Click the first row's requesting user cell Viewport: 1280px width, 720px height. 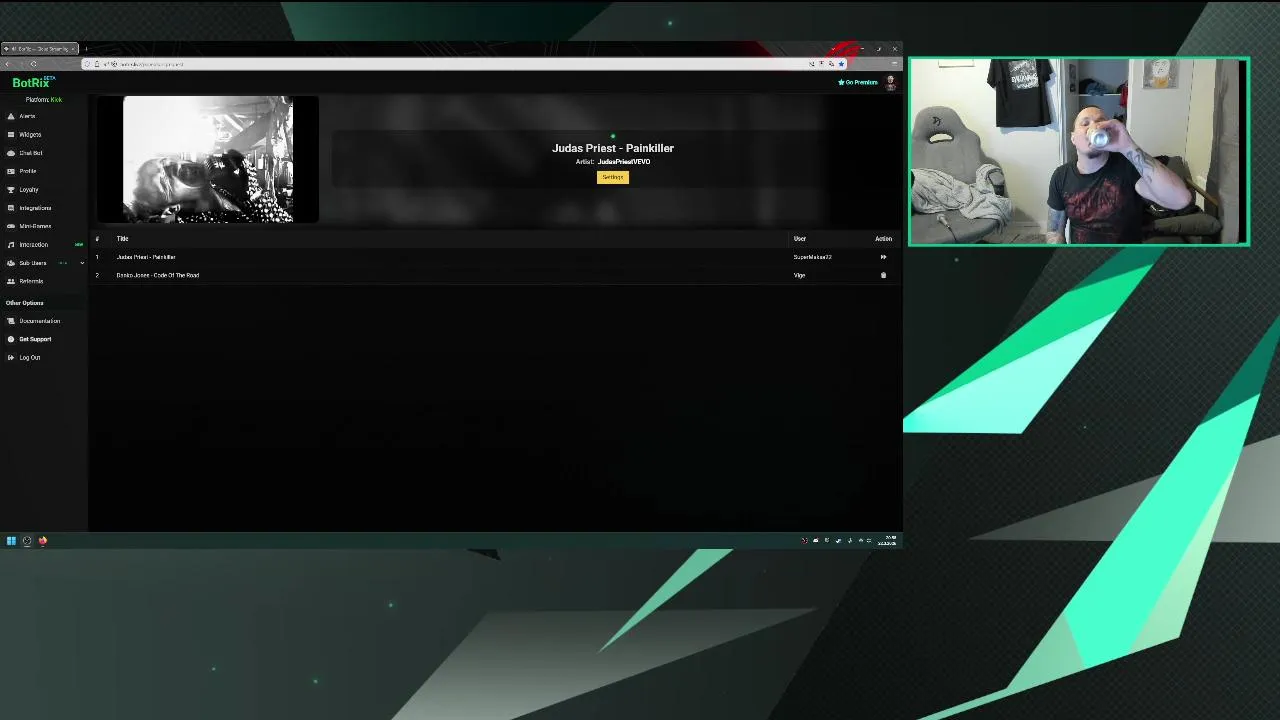pos(813,257)
